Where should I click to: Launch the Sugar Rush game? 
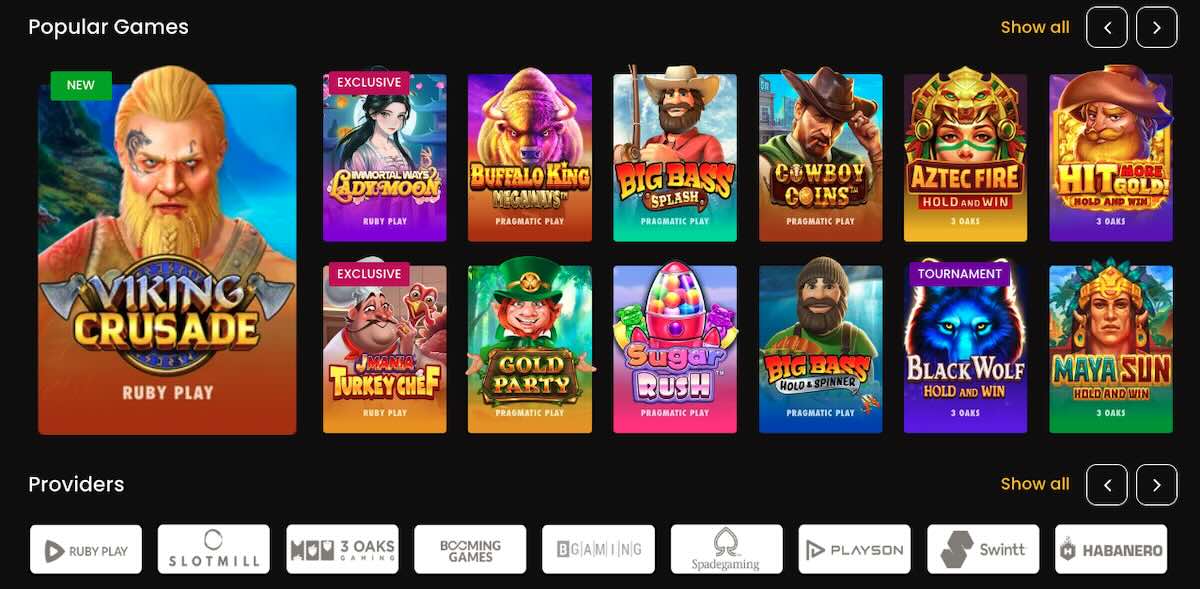(675, 349)
